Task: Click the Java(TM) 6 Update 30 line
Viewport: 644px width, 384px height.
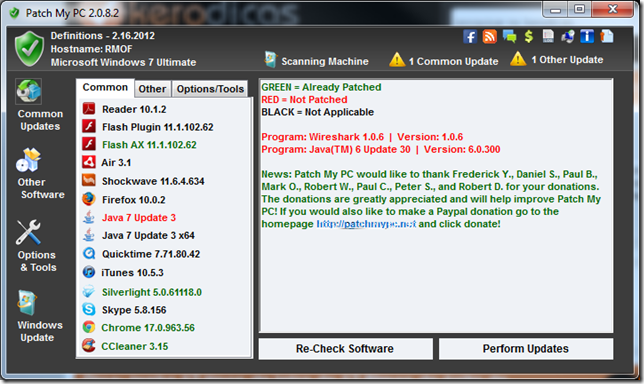Action: point(381,149)
